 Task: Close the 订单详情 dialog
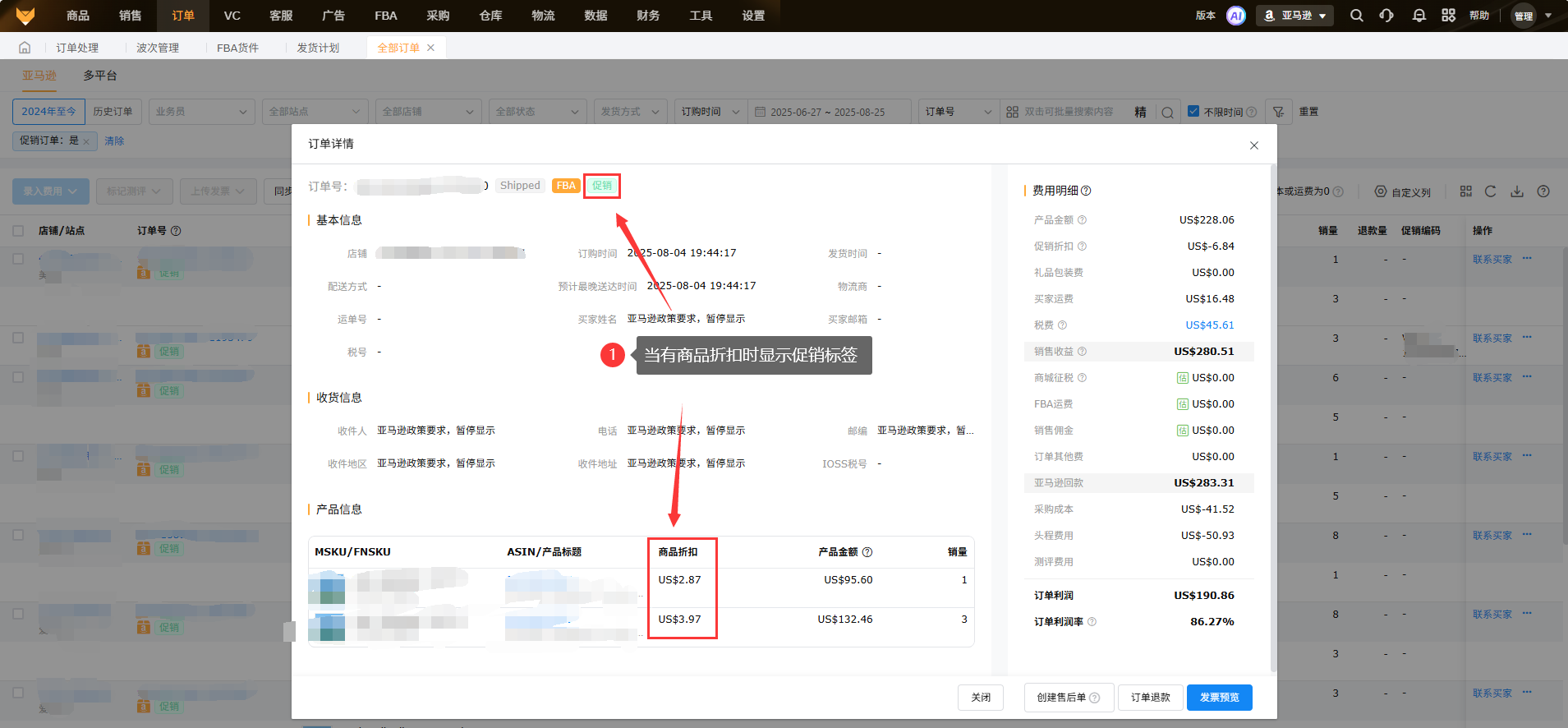1254,145
